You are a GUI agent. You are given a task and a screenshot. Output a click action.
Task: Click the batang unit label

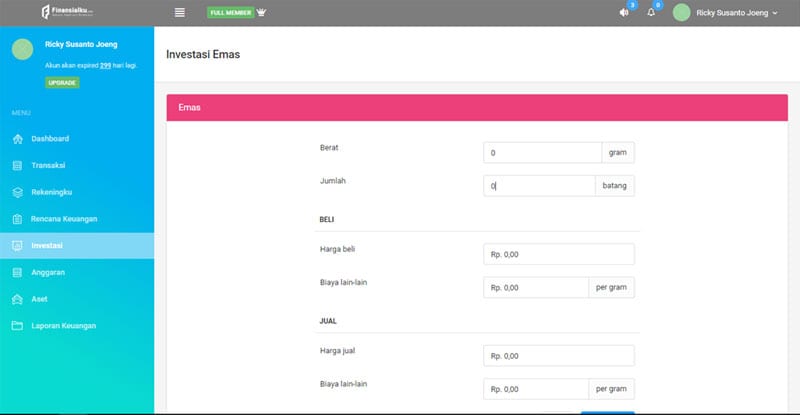click(614, 186)
